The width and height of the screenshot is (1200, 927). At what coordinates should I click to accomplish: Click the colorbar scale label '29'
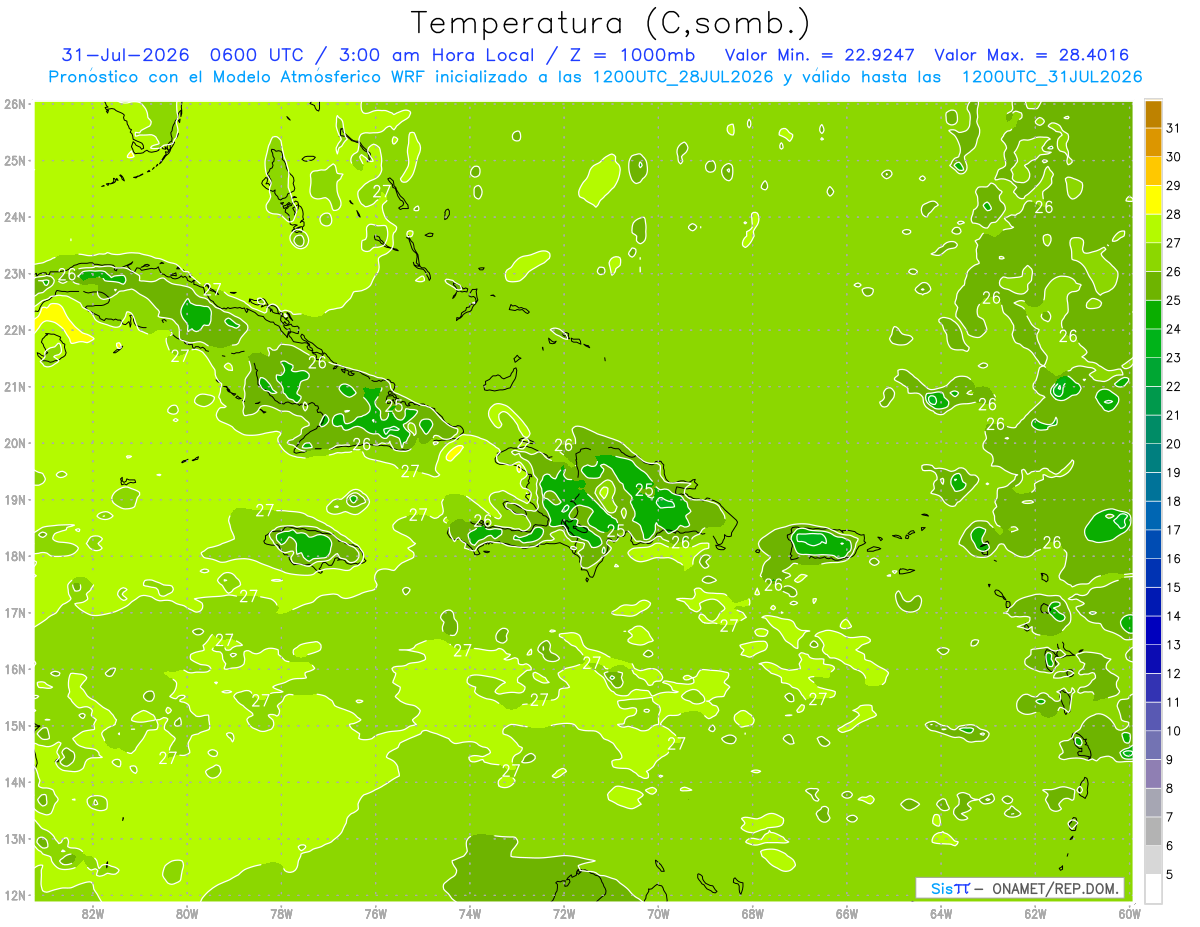[1174, 186]
